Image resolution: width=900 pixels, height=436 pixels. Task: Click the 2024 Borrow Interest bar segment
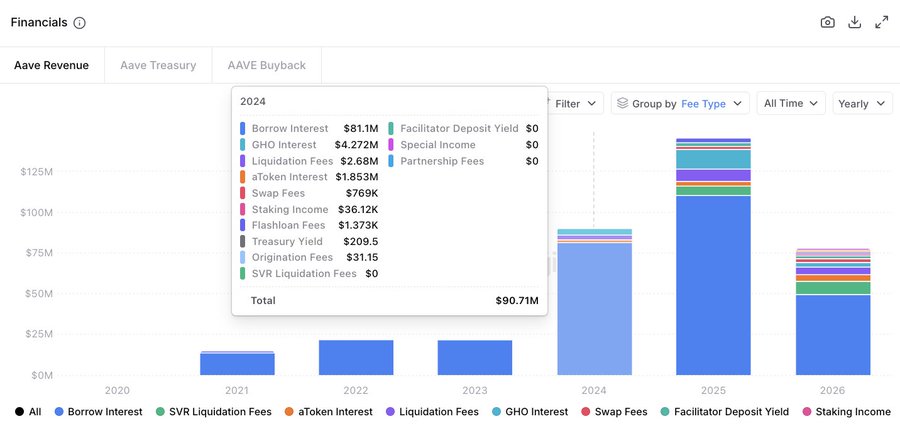pyautogui.click(x=594, y=310)
